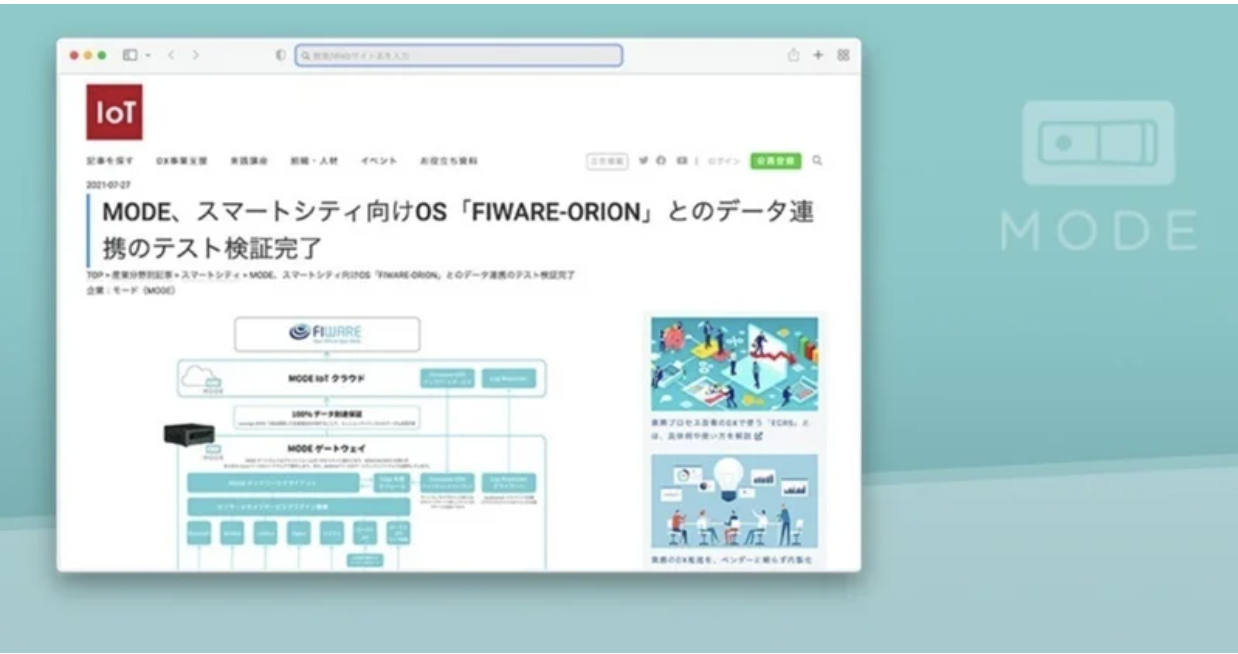This screenshot has height=654, width=1238.
Task: Open site search via magnifier icon
Action: click(x=817, y=160)
